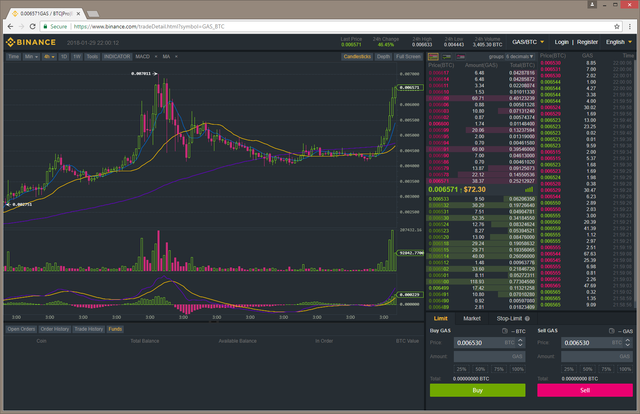The height and width of the screenshot is (414, 640).
Task: Click the Binance logo
Action: pyautogui.click(x=31, y=42)
